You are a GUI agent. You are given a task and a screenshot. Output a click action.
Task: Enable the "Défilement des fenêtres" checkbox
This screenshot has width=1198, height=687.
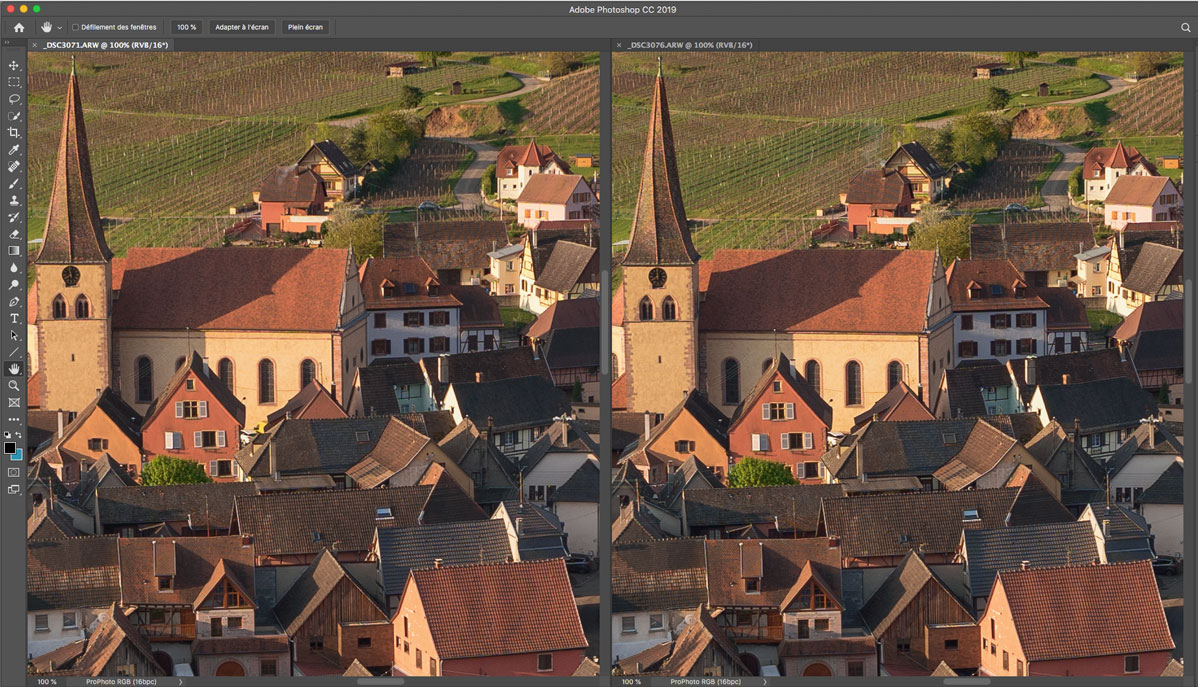pos(76,27)
